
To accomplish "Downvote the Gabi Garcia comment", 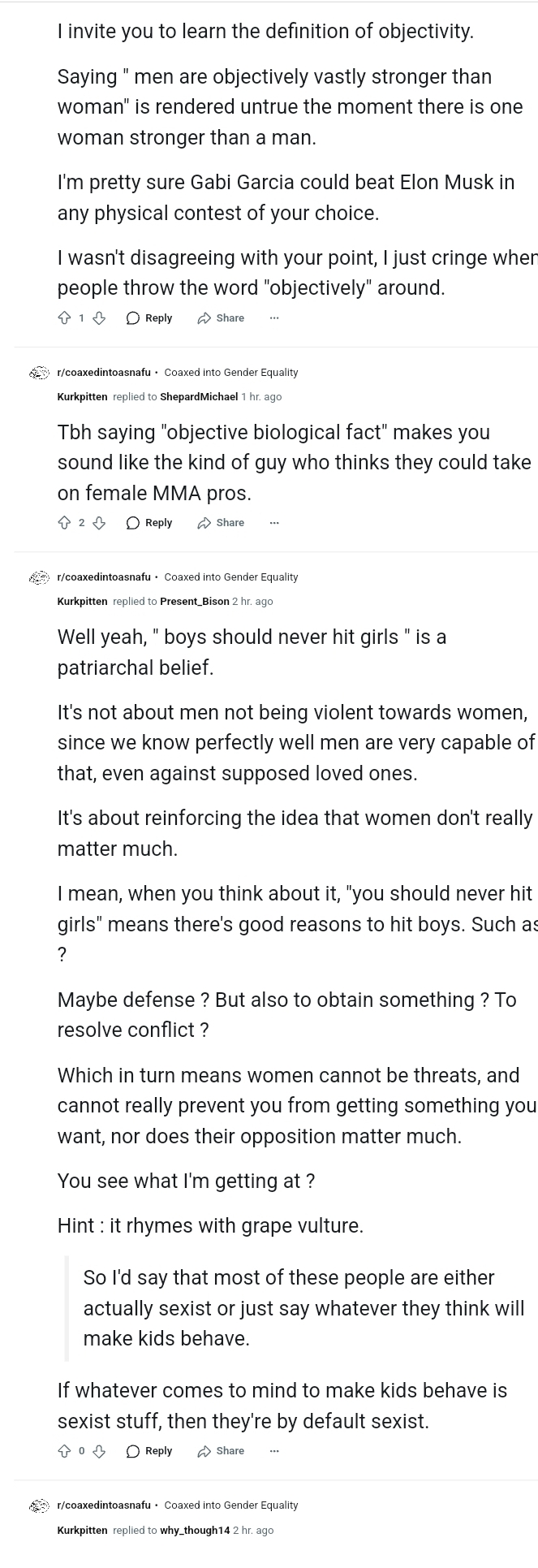I will click(x=99, y=318).
